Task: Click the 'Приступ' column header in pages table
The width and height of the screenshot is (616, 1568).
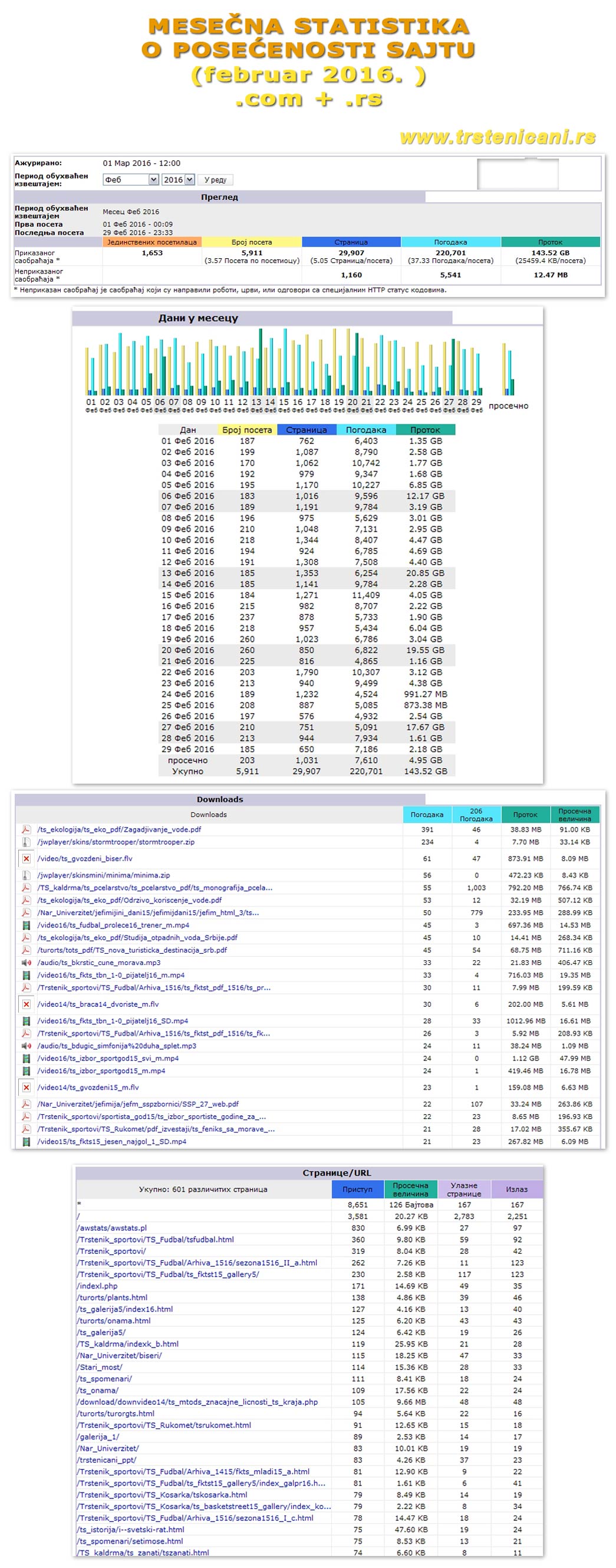Action: 357,1189
